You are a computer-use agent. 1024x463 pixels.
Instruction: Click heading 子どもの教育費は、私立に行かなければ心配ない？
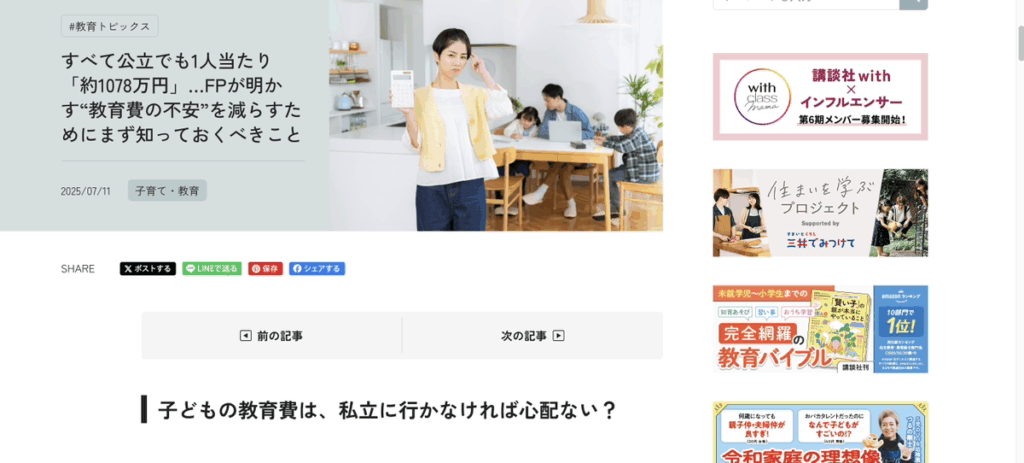[387, 410]
